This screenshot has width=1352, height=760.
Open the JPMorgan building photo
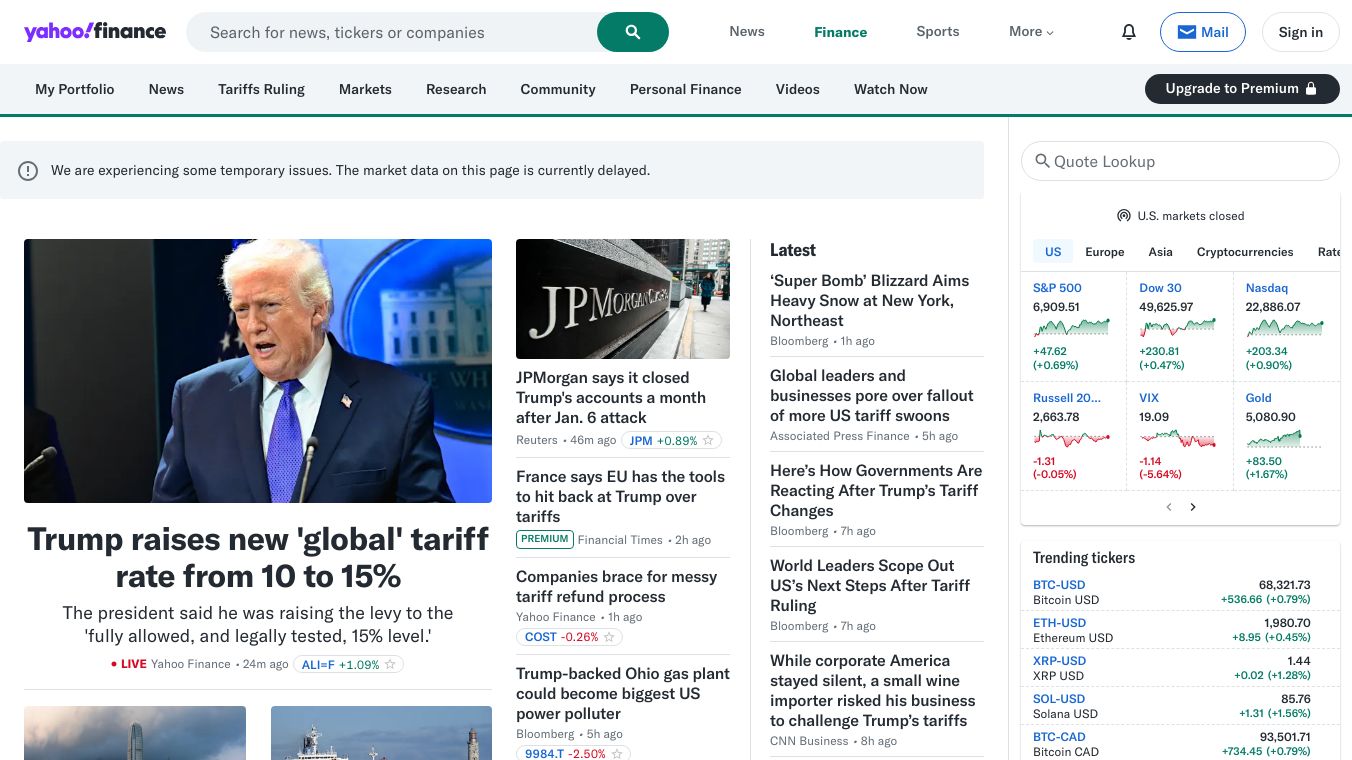623,299
